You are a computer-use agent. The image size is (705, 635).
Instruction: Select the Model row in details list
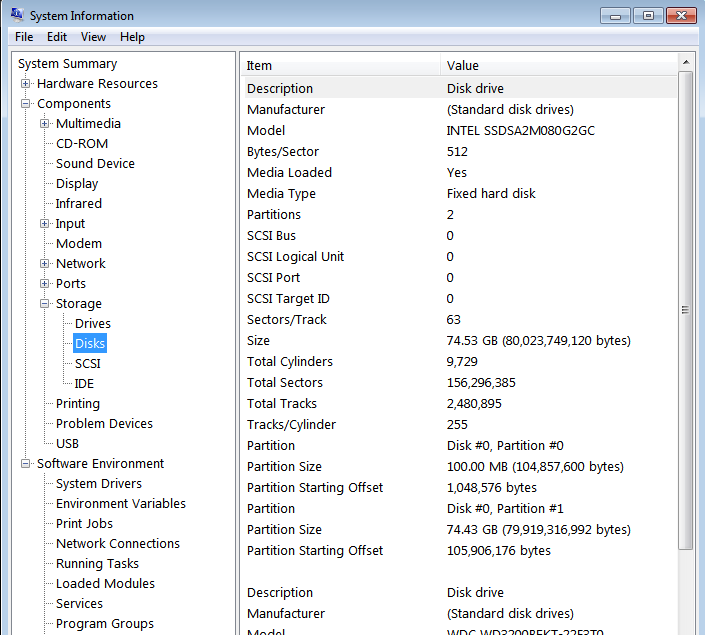tap(266, 131)
